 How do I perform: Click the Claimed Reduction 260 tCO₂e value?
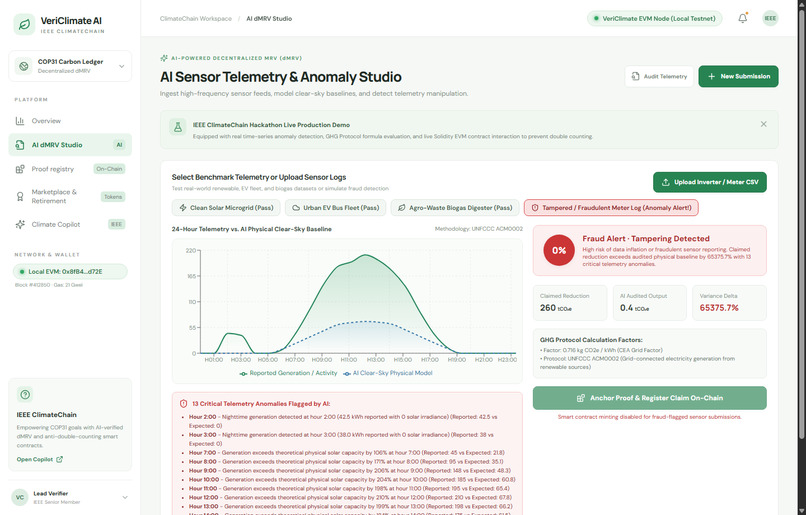coord(556,308)
